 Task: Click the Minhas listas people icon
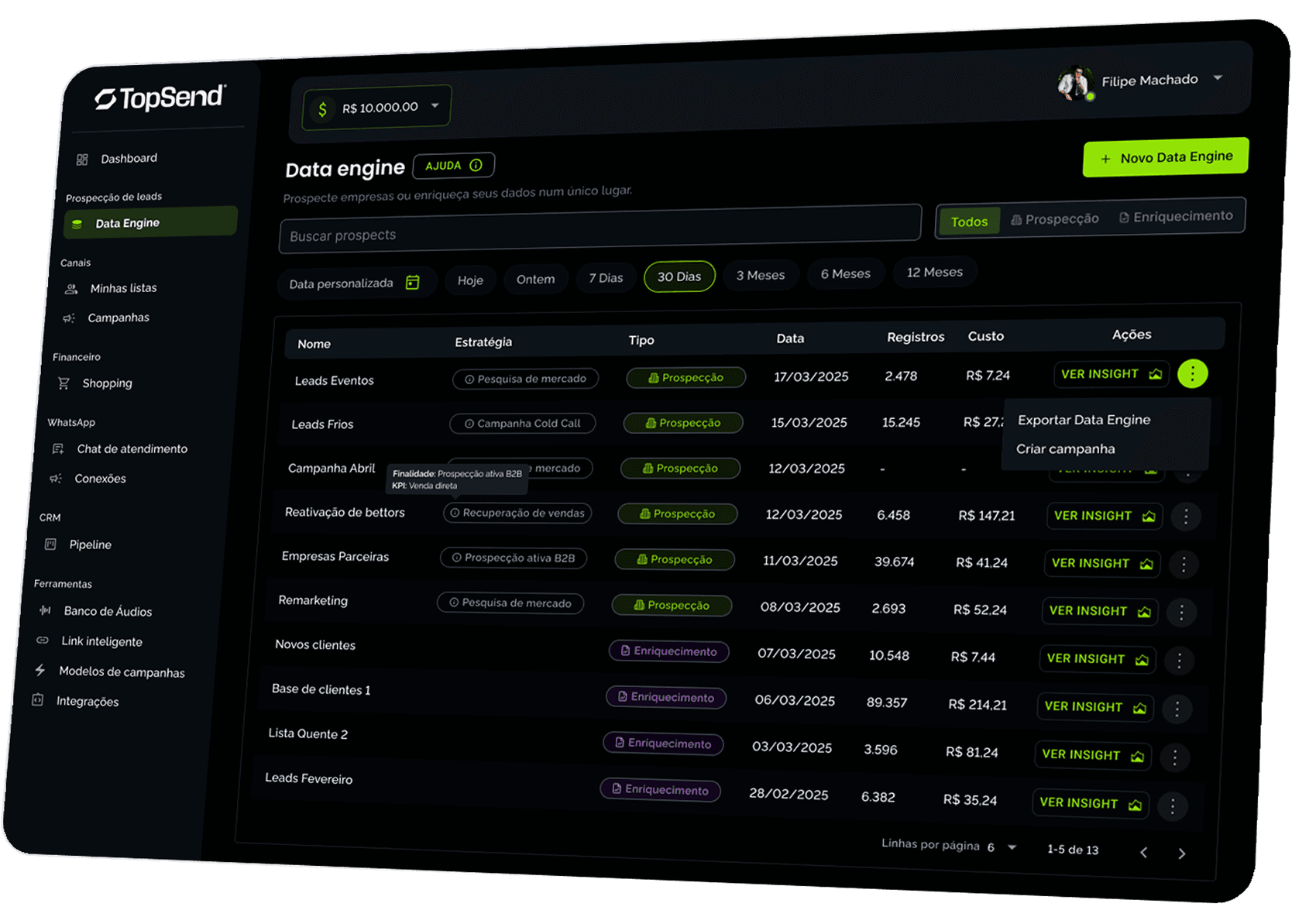point(71,289)
